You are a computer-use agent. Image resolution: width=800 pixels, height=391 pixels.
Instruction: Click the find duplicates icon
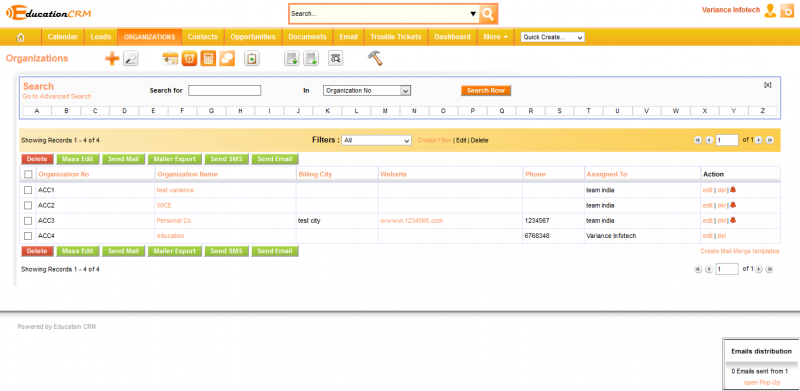(x=335, y=59)
